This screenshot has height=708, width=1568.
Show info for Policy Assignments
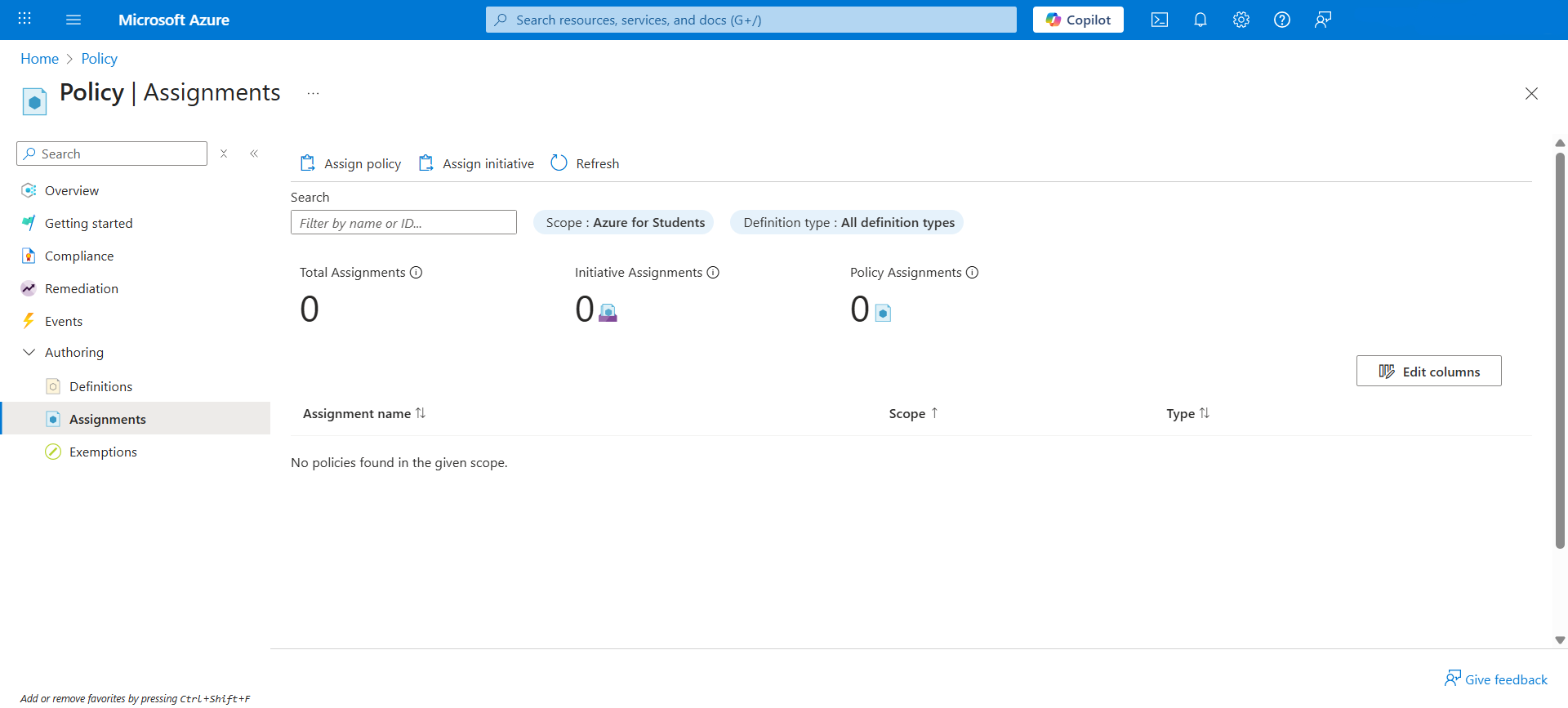click(x=973, y=273)
